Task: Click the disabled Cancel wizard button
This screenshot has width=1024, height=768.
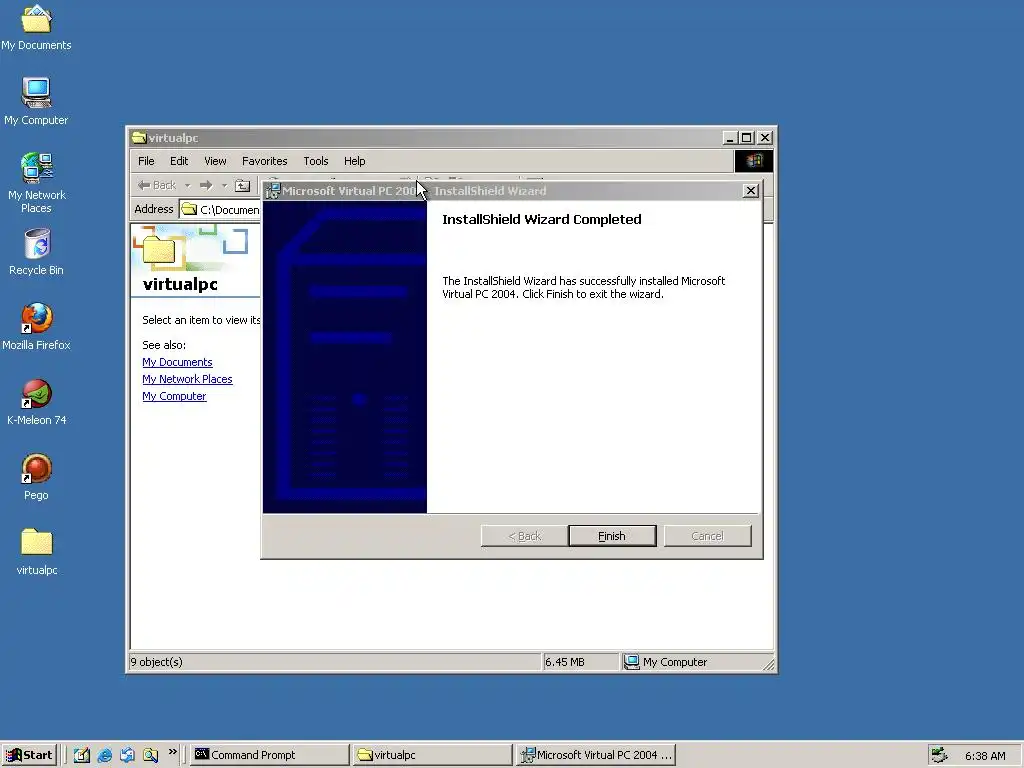Action: [x=707, y=536]
